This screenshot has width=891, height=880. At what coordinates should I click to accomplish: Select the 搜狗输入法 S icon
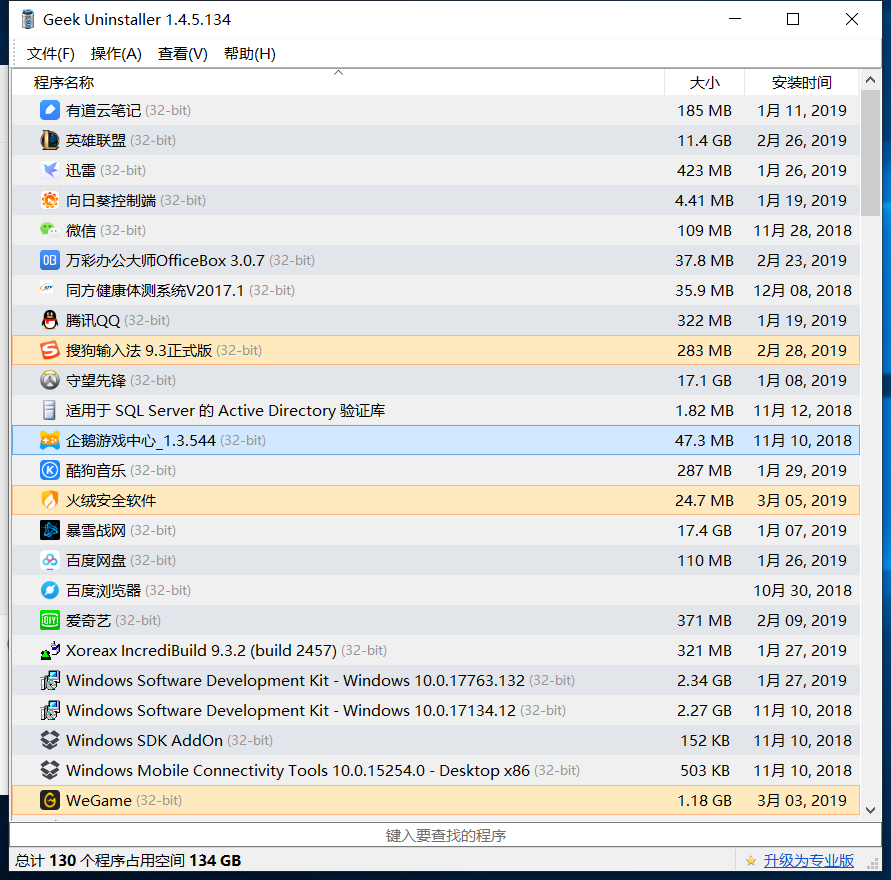tap(49, 350)
